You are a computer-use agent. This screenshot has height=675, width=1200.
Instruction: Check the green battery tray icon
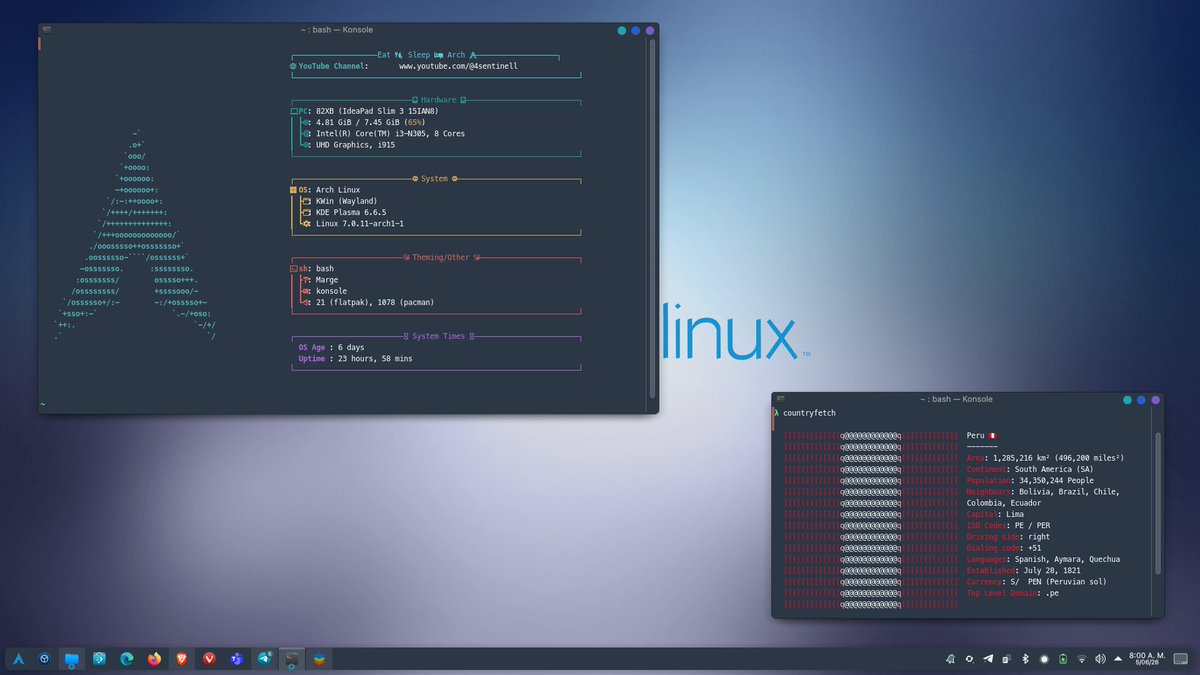[x=1063, y=659]
